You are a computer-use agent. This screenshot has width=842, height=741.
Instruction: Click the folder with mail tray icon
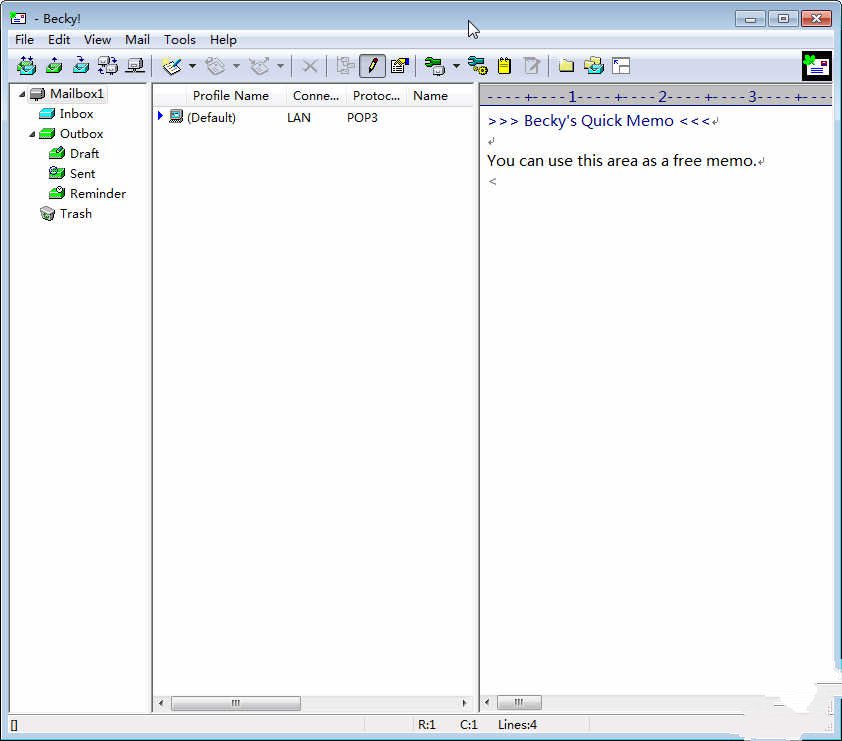pyautogui.click(x=594, y=66)
